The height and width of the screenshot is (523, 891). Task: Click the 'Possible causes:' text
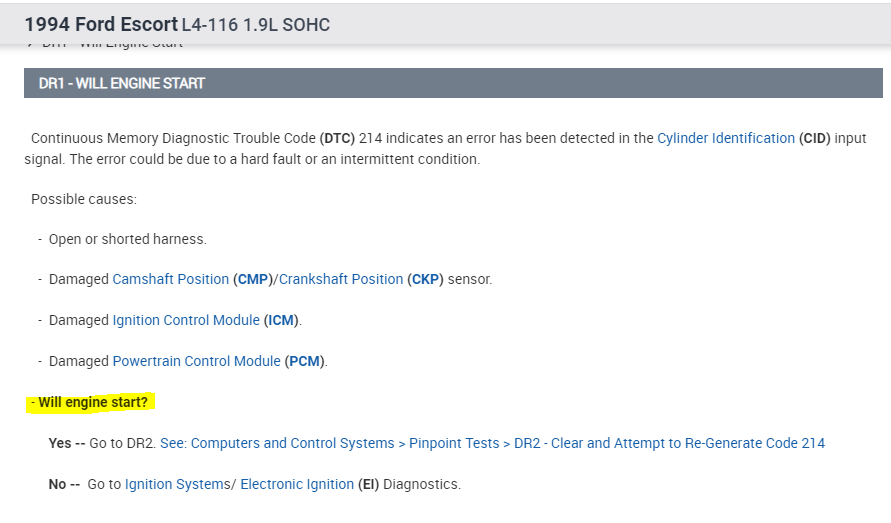click(x=84, y=199)
